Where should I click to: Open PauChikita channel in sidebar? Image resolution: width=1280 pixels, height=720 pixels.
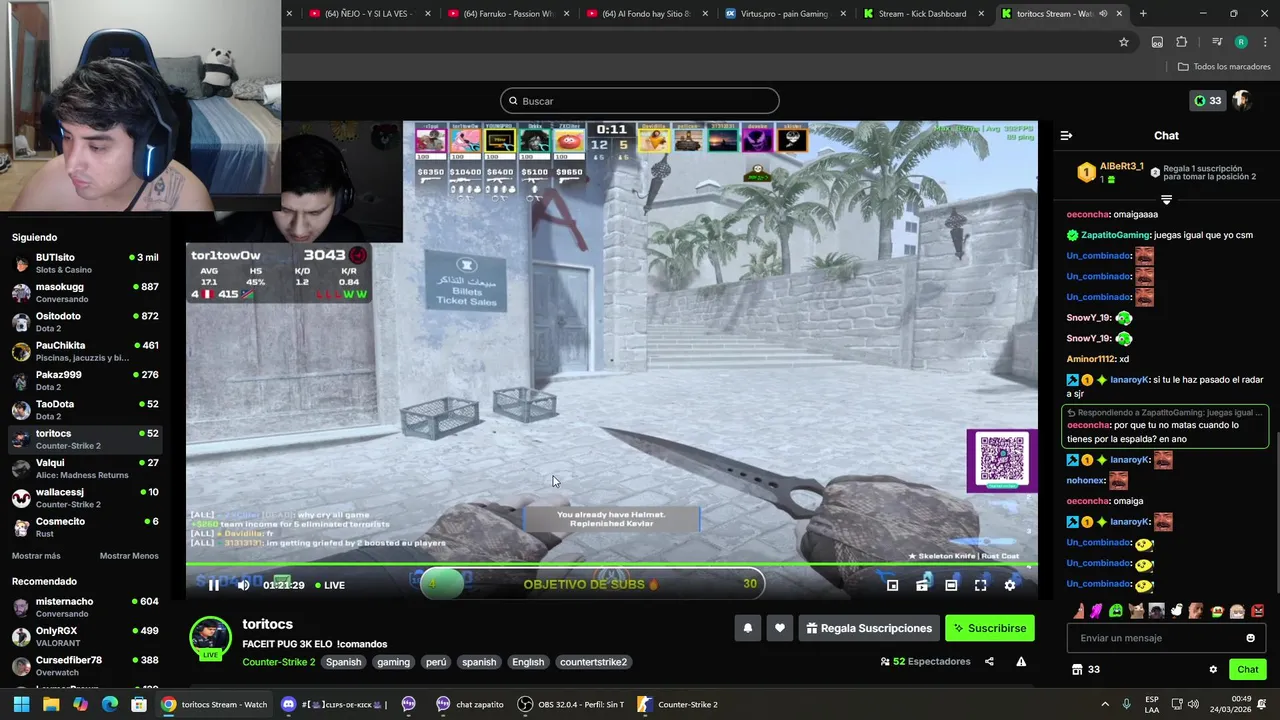click(x=86, y=351)
